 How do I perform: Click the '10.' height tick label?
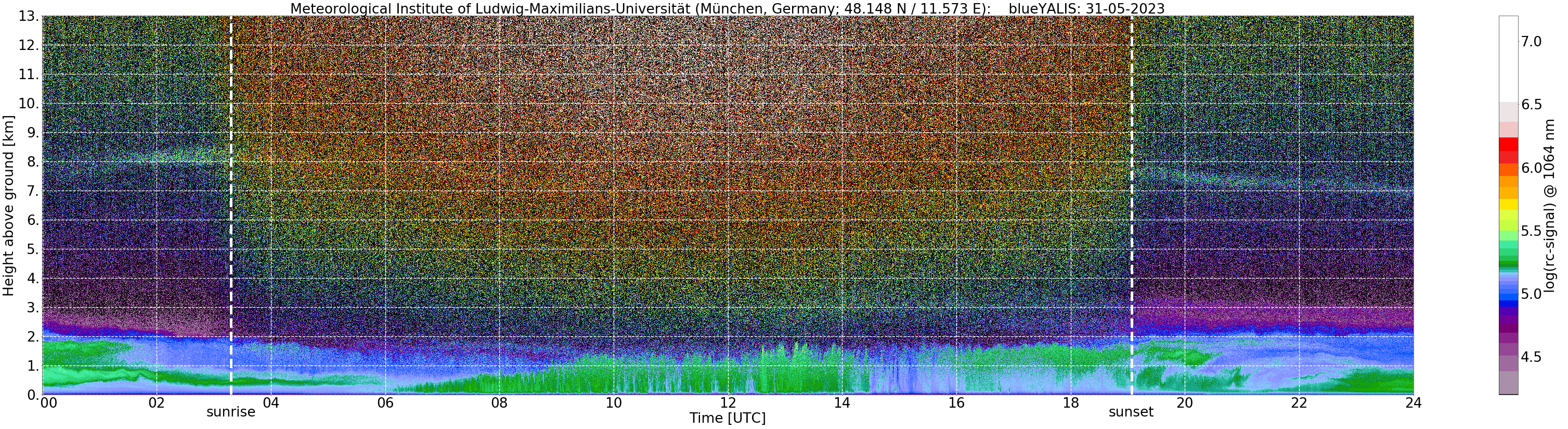(29, 104)
